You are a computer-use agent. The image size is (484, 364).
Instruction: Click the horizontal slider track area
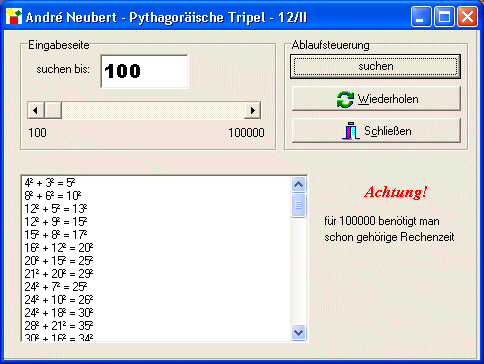[x=153, y=110]
